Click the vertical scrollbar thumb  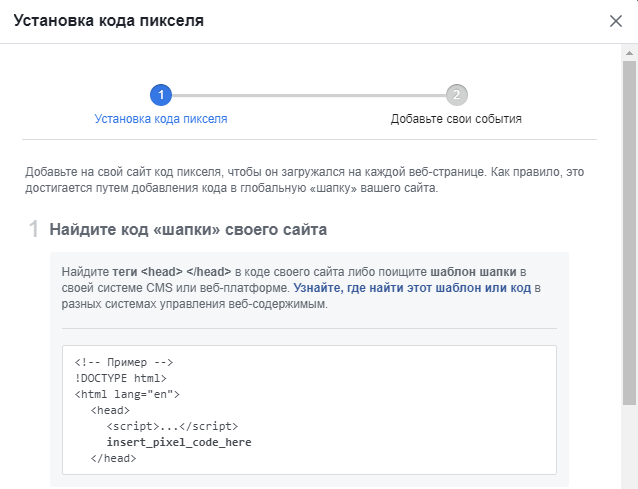pos(629,233)
